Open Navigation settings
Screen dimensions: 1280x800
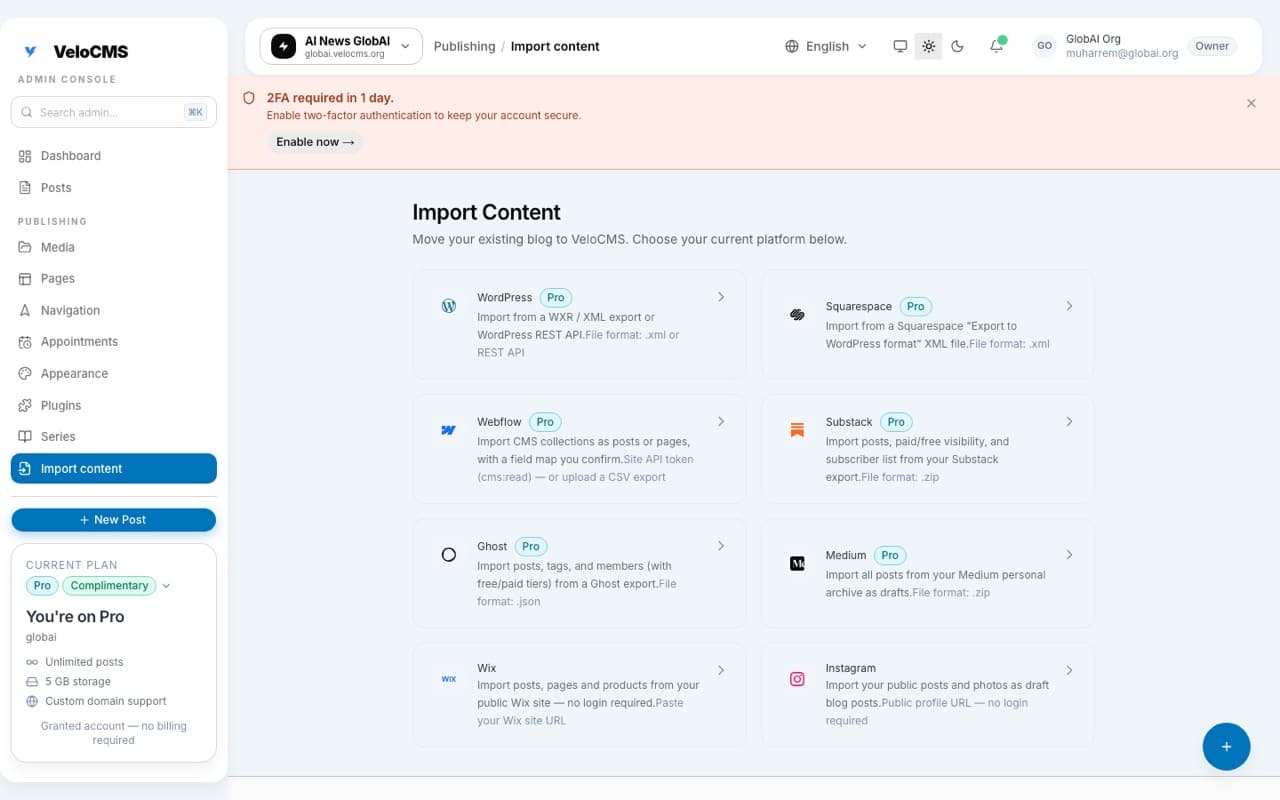pyautogui.click(x=113, y=310)
